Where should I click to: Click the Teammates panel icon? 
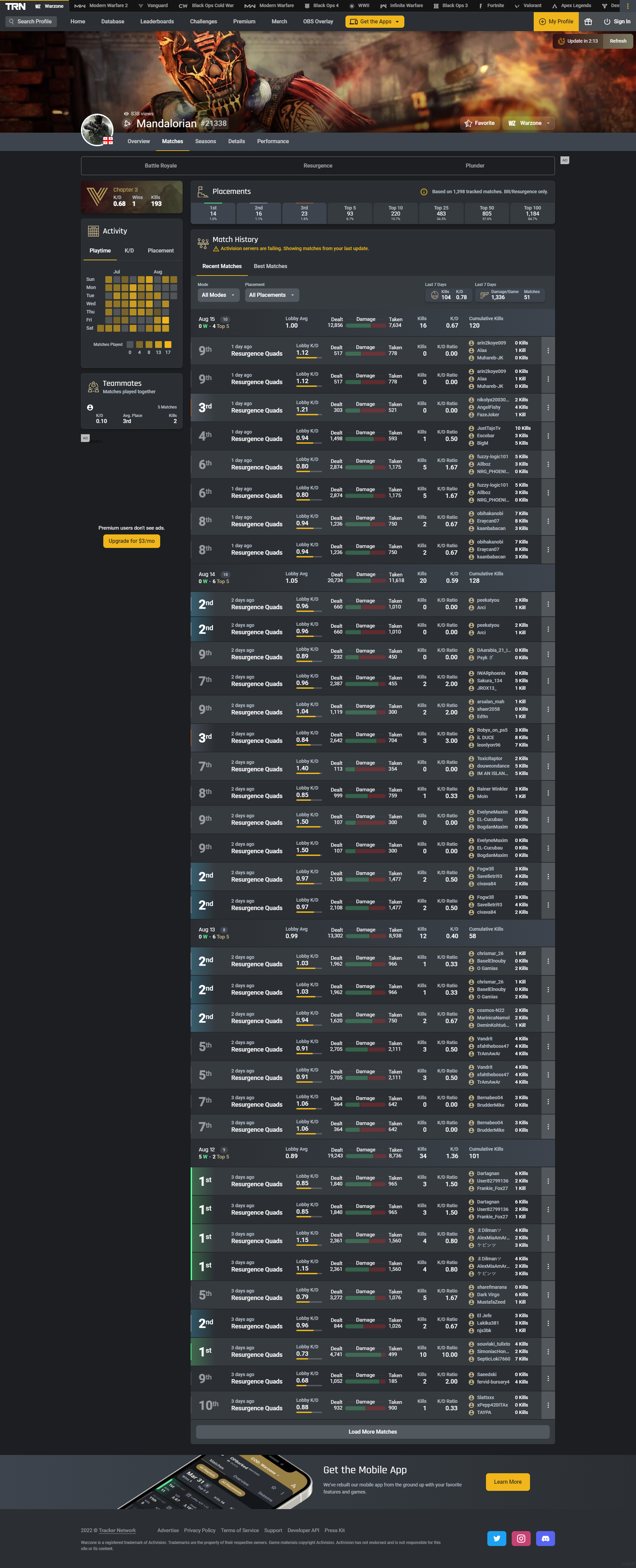[93, 387]
